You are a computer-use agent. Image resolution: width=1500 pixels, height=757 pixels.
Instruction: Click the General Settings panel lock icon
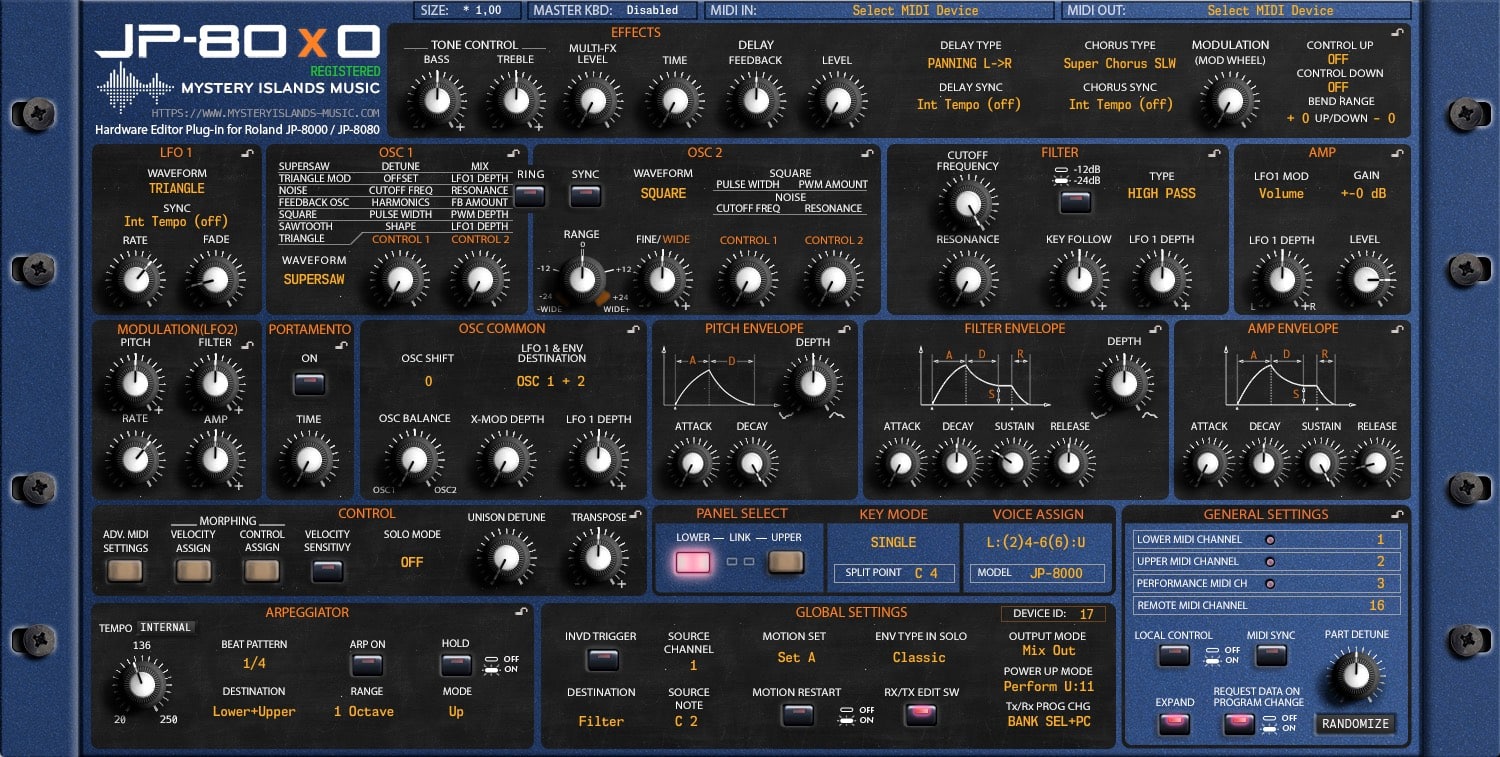pyautogui.click(x=1397, y=514)
